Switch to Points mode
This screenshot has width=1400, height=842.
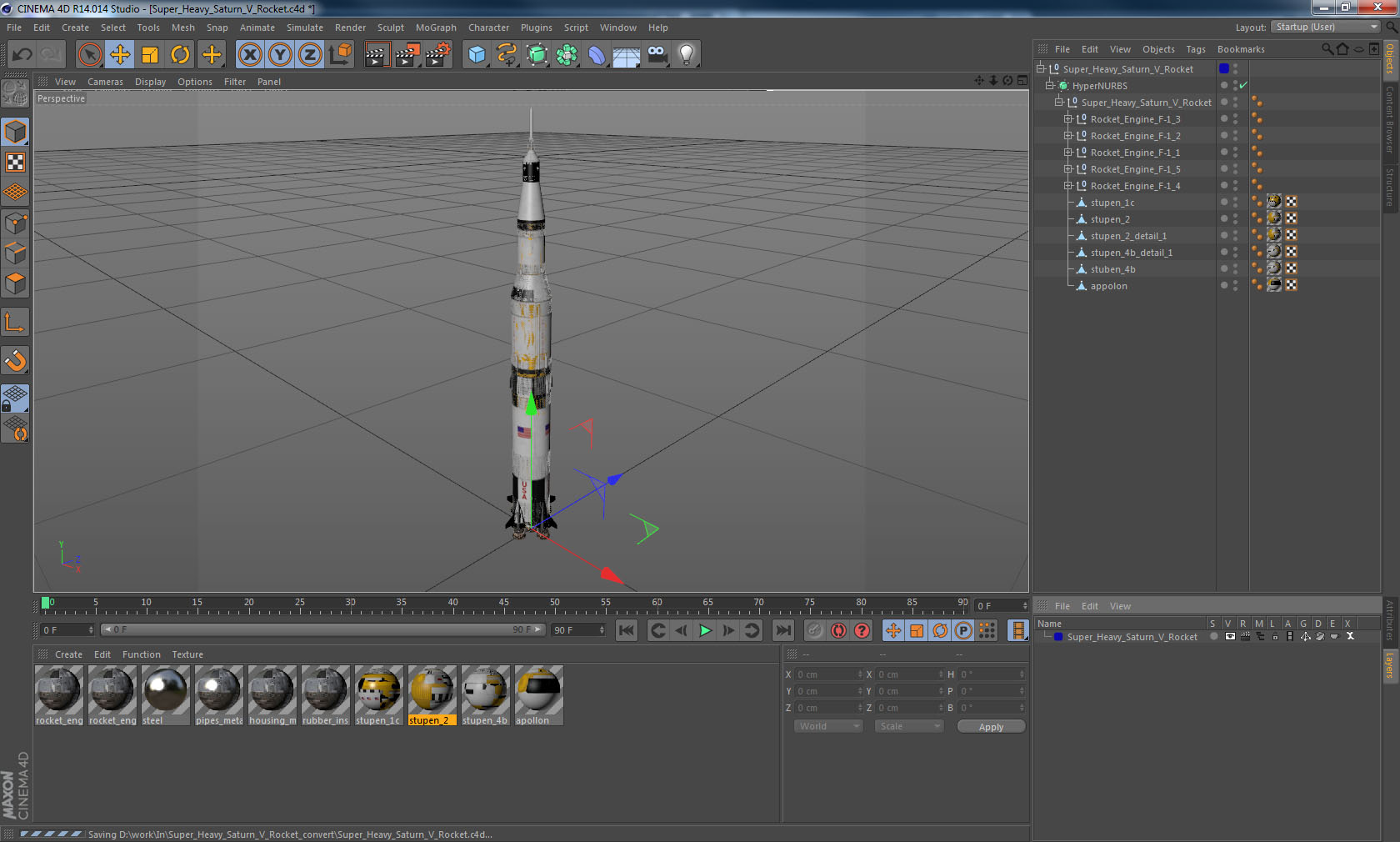[x=15, y=223]
